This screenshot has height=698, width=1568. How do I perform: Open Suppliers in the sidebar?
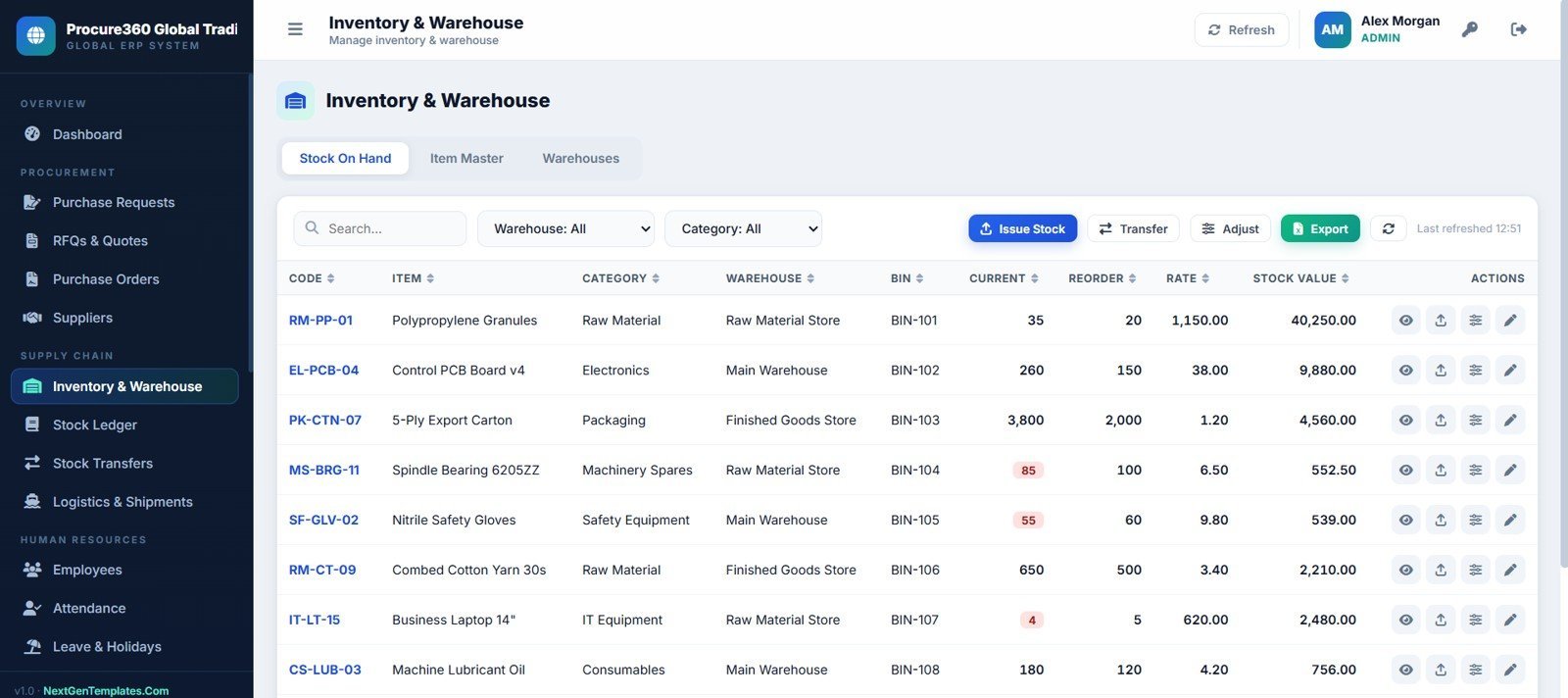[124, 318]
